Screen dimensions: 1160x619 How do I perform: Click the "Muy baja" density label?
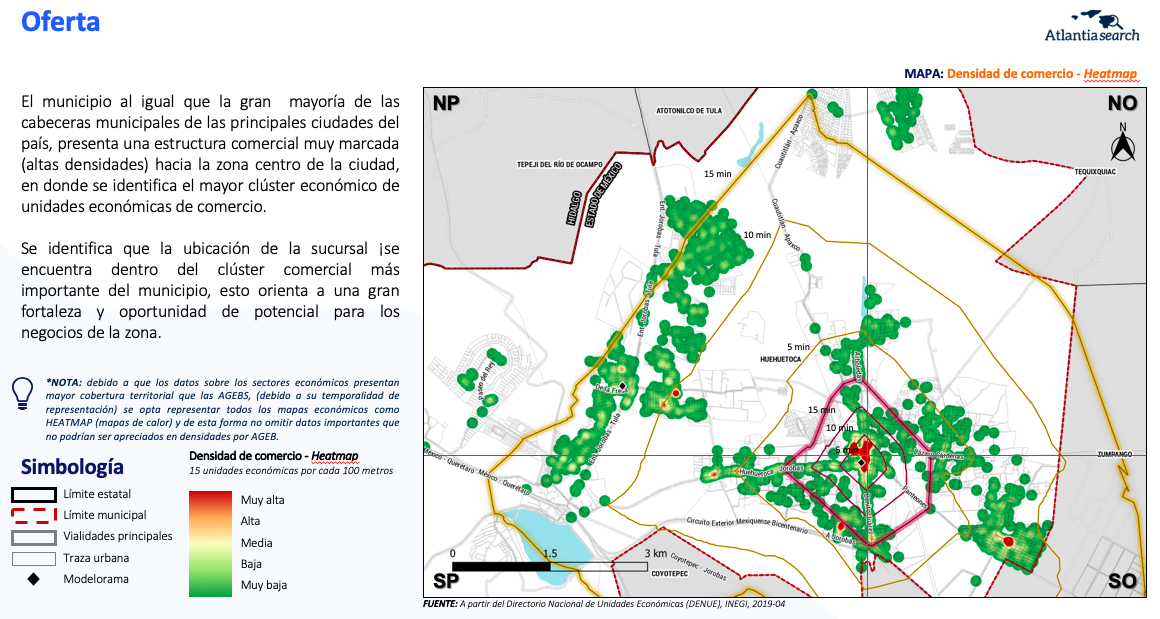[x=264, y=585]
